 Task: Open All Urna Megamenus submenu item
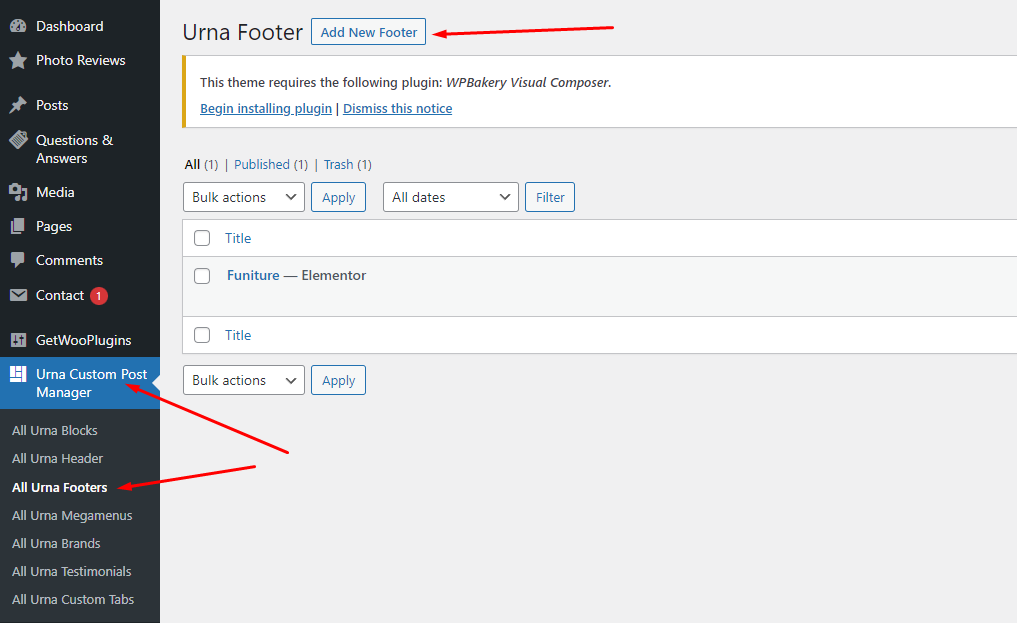pyautogui.click(x=72, y=515)
